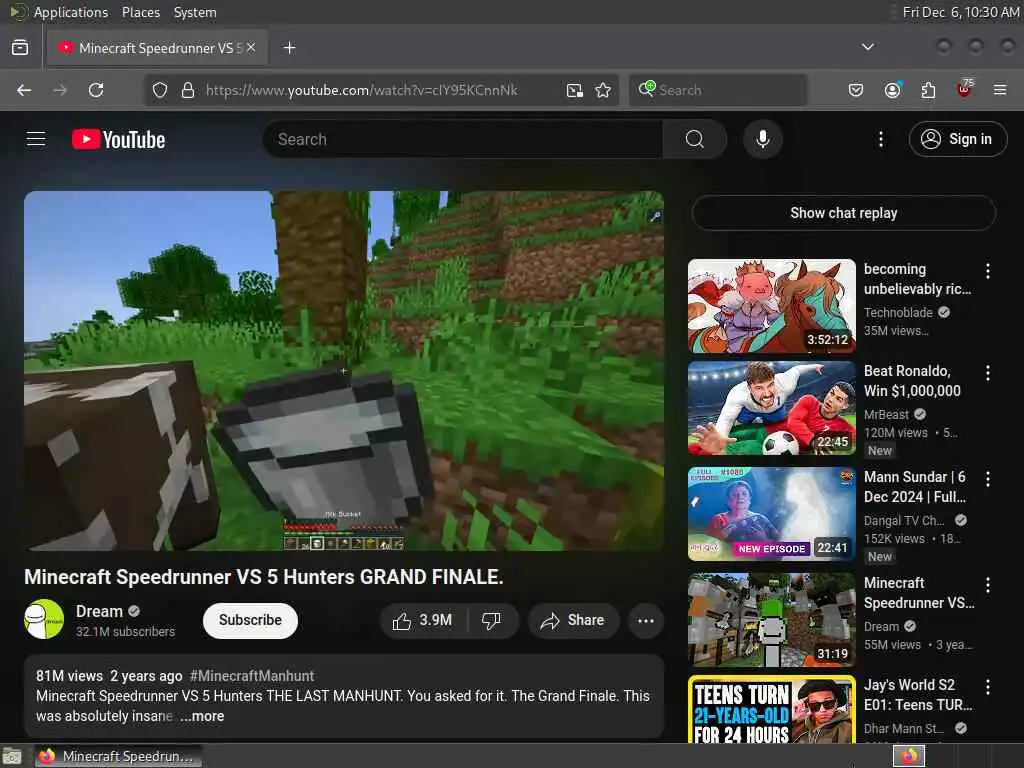Click Firefox tray icon in bottom panel

tap(909, 756)
